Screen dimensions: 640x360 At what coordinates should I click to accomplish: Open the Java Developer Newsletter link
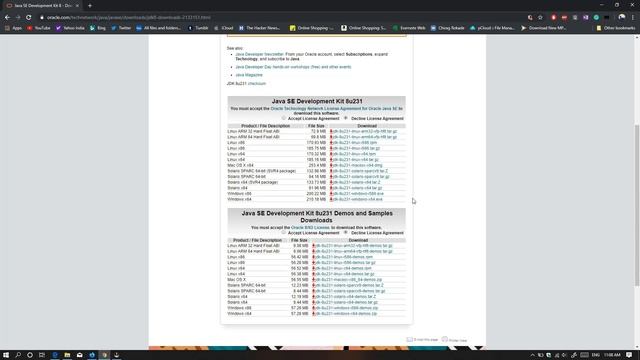(259, 54)
